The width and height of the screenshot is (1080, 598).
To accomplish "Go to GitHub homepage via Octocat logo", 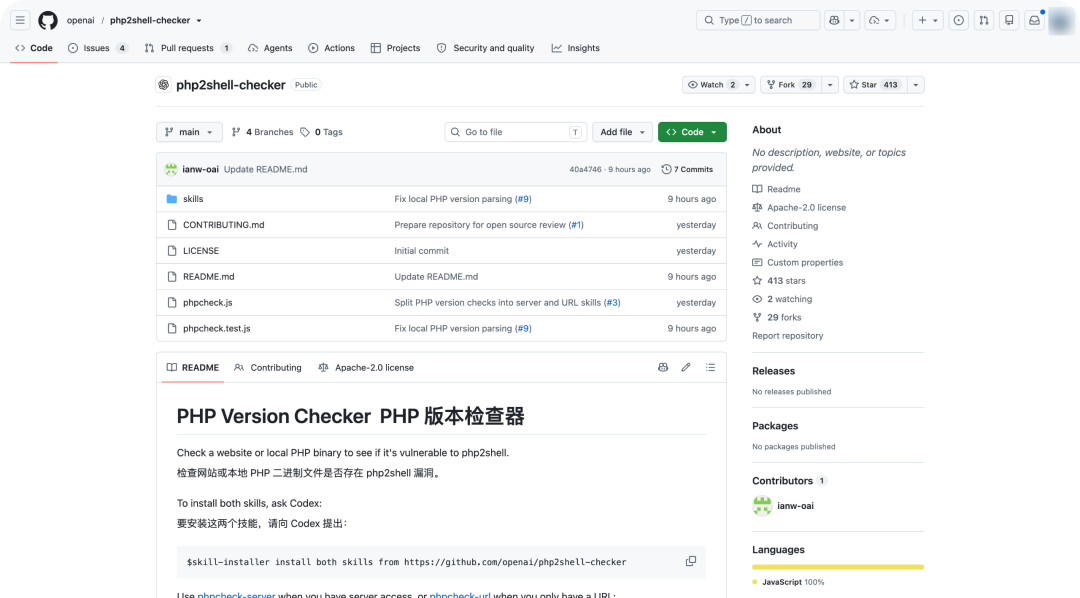I will pyautogui.click(x=48, y=21).
